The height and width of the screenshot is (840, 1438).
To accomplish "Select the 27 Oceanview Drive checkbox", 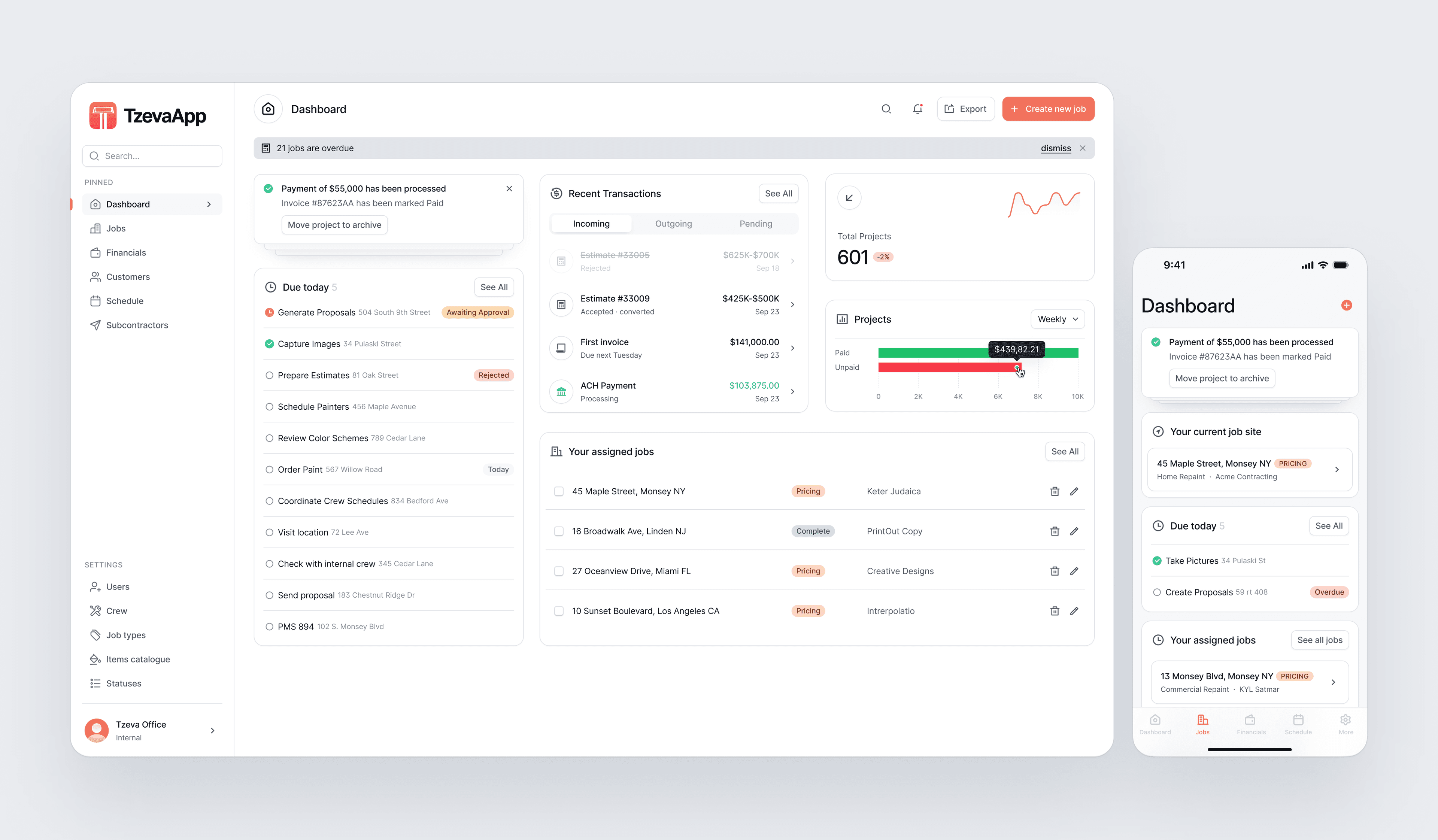I will [x=559, y=571].
